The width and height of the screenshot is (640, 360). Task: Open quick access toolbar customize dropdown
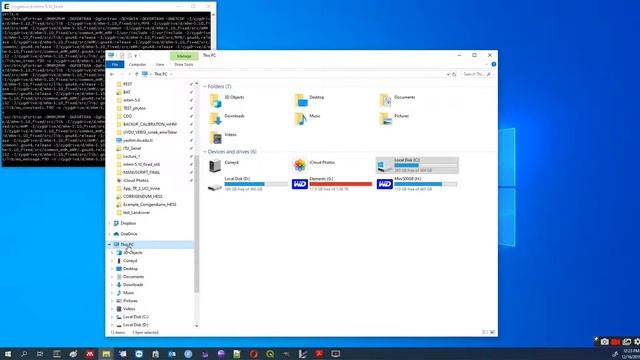click(x=136, y=56)
